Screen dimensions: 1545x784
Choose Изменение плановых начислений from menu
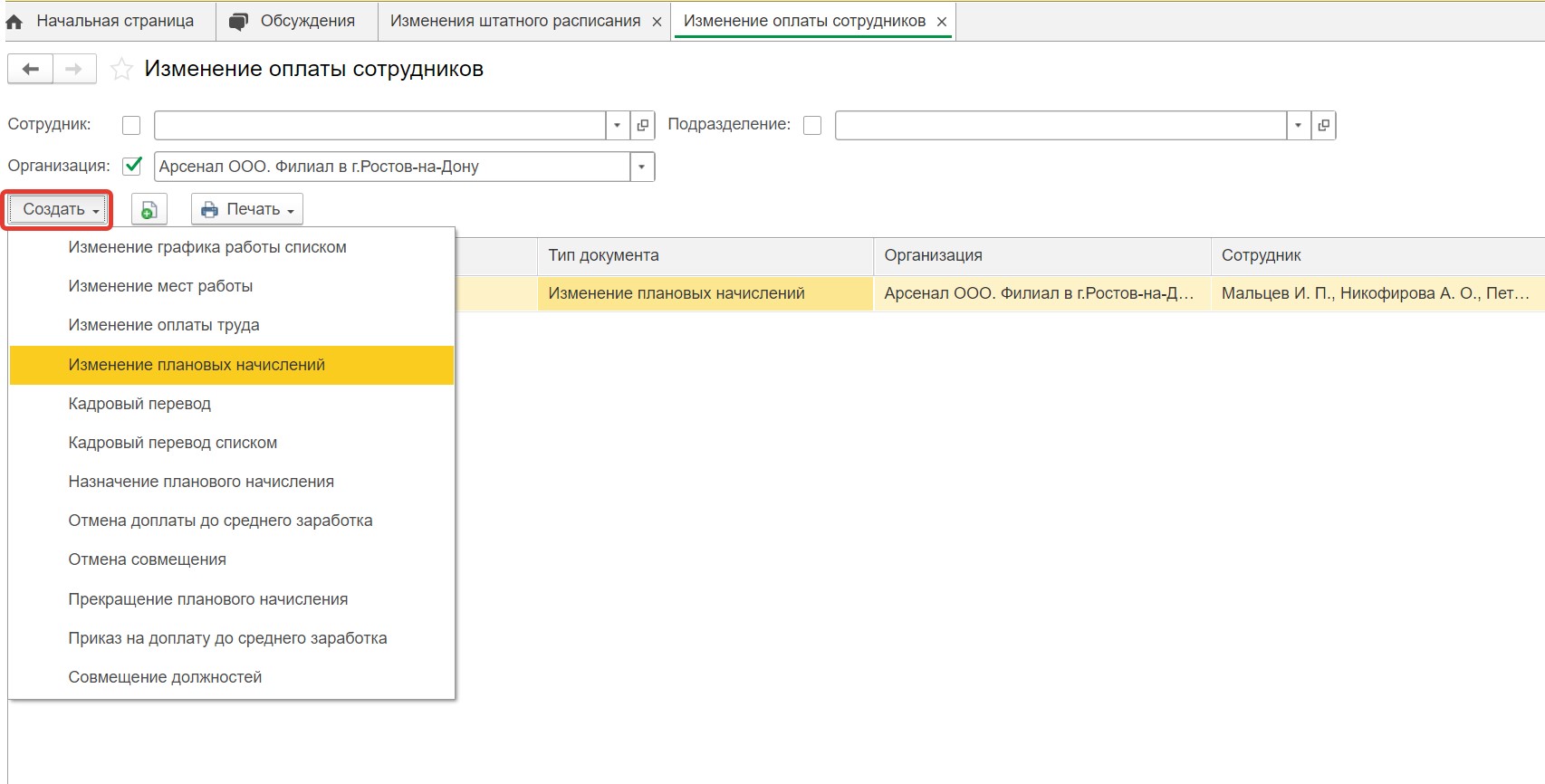click(x=232, y=365)
